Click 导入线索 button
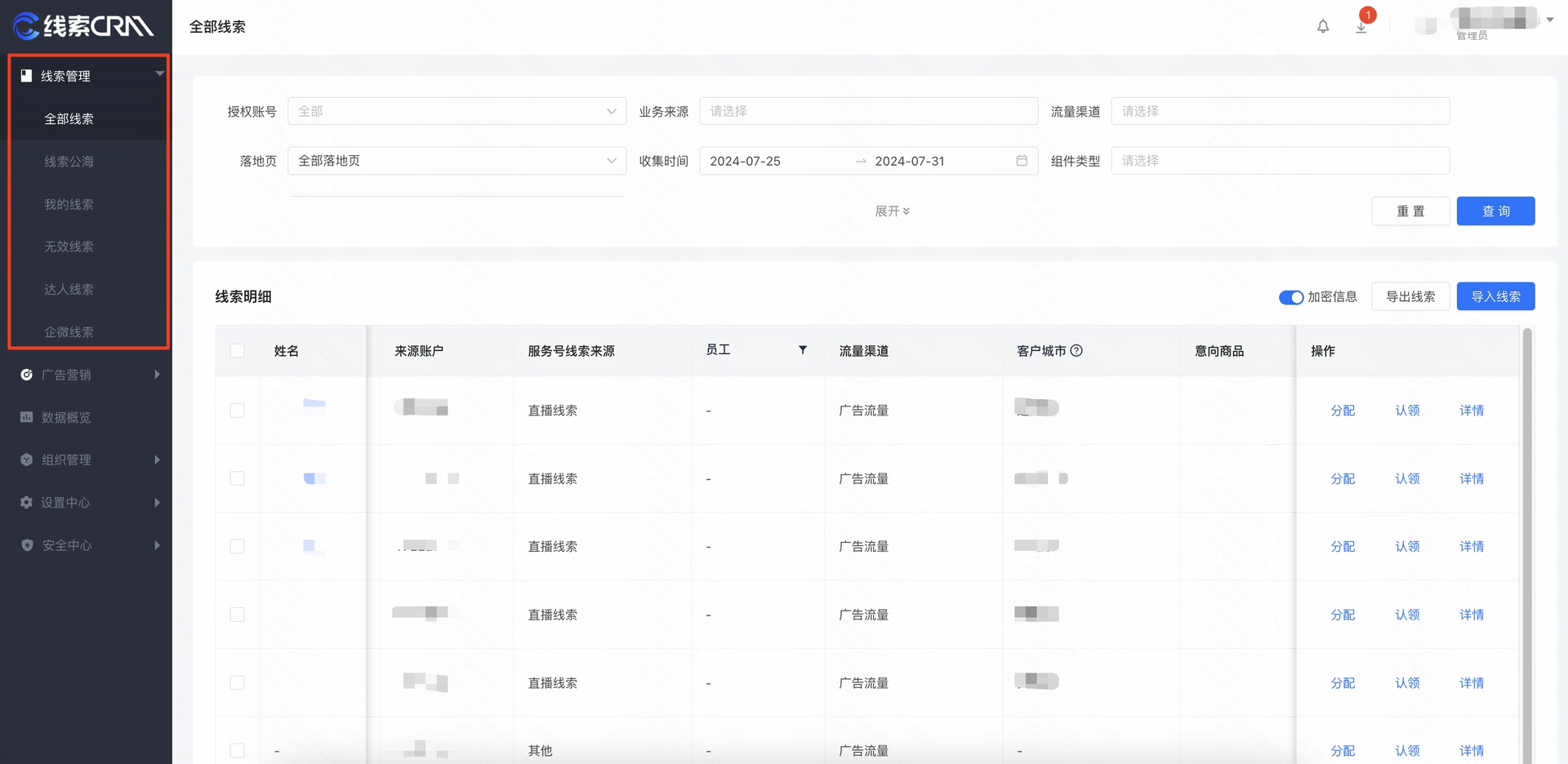 tap(1495, 296)
